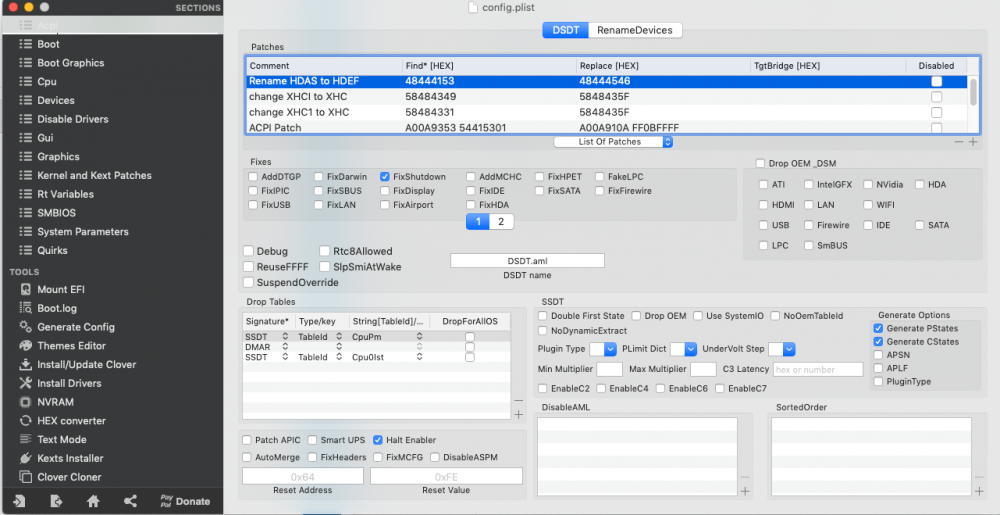Screen dimensions: 1000x515
Task: Click the config.plist document icon in title
Action: point(473,8)
